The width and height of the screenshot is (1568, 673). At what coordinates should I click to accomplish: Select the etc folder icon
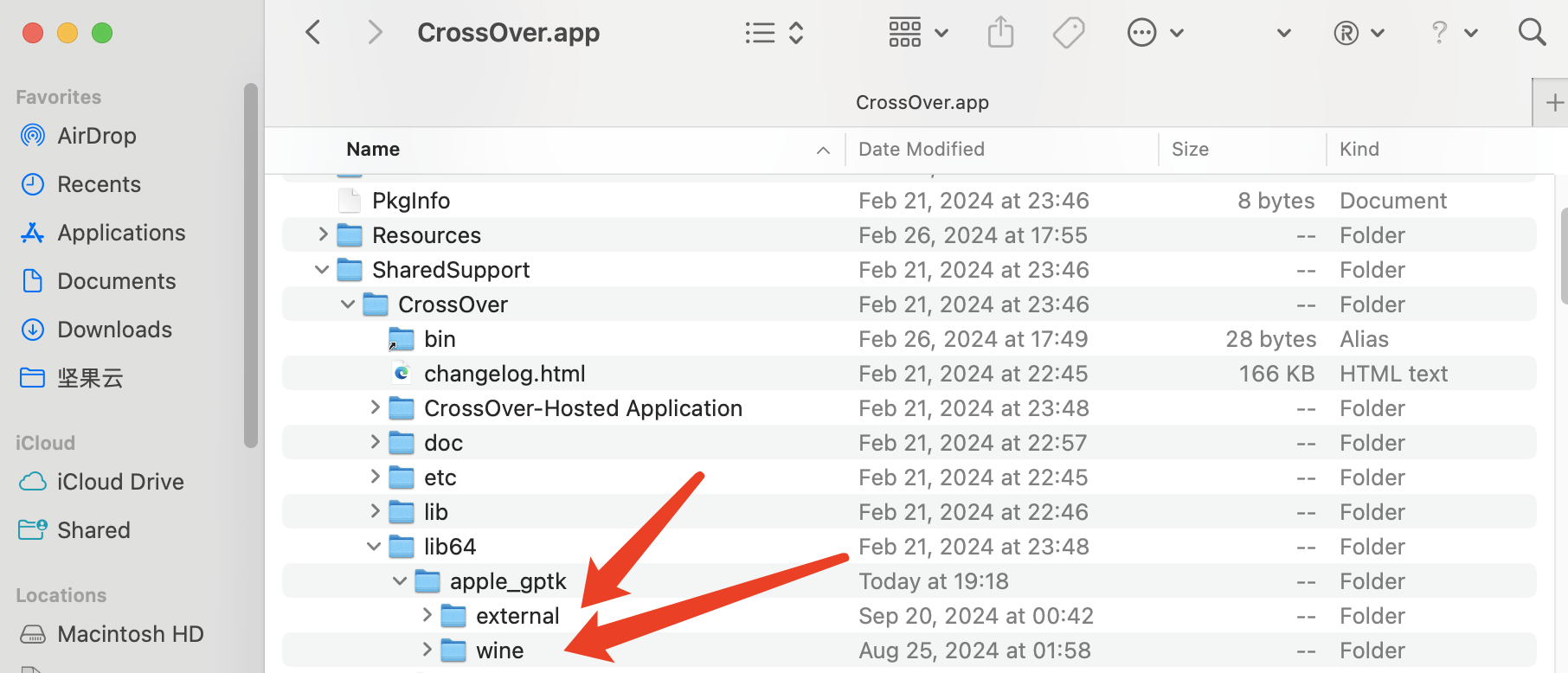402,478
